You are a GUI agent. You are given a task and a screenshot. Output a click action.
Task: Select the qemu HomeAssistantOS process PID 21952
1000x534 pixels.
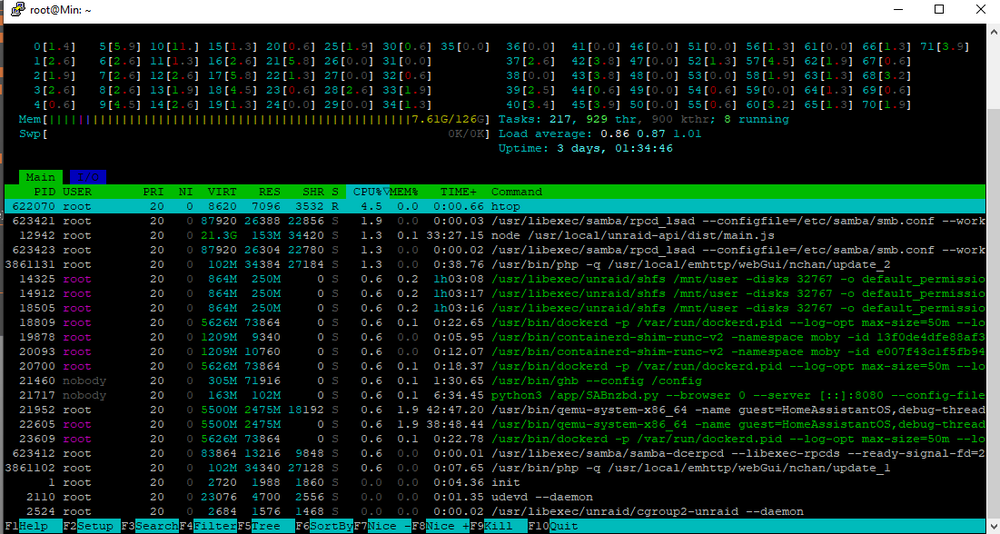click(495, 410)
